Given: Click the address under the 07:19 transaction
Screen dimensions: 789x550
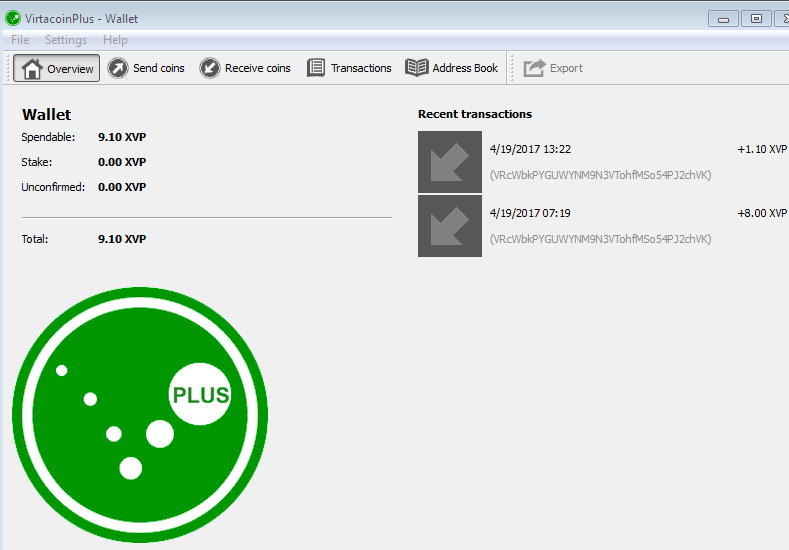Looking at the screenshot, I should (x=600, y=239).
